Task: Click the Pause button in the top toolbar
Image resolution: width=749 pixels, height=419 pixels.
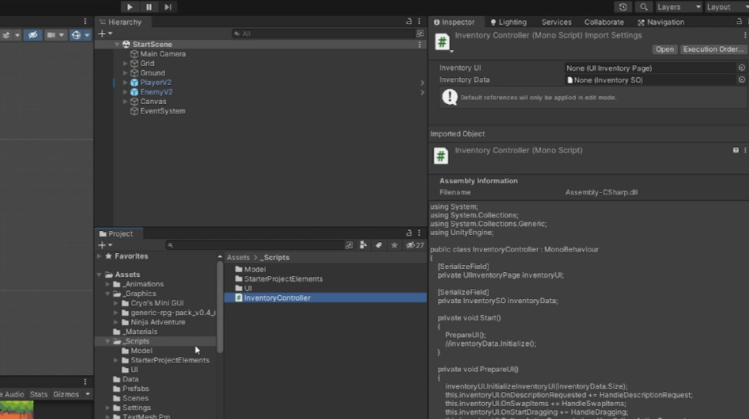Action: 148,7
